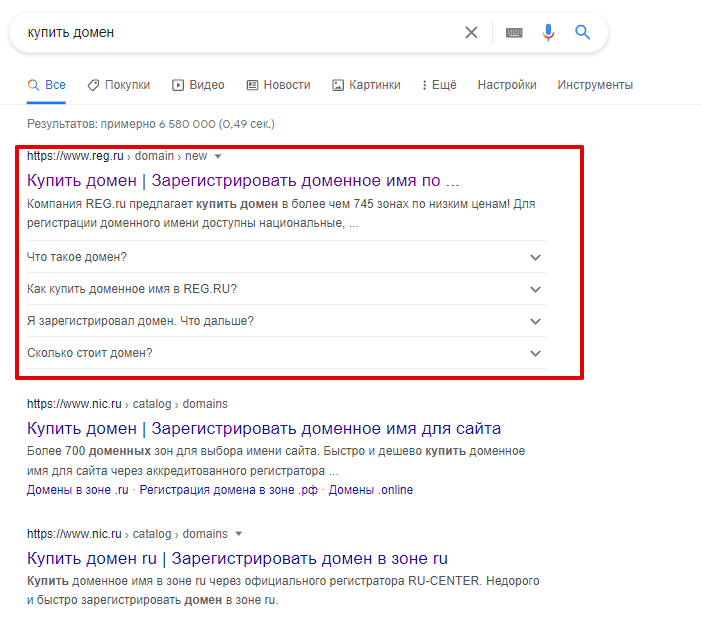Viewport: 702px width, 622px height.
Task: Click into the 'купить домен' search field
Action: 237,32
